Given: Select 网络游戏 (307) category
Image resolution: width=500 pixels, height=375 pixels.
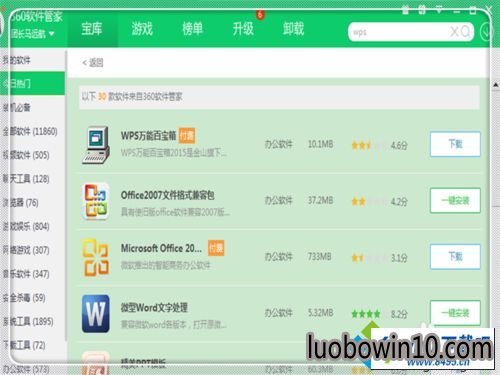Looking at the screenshot, I should click(x=32, y=250).
